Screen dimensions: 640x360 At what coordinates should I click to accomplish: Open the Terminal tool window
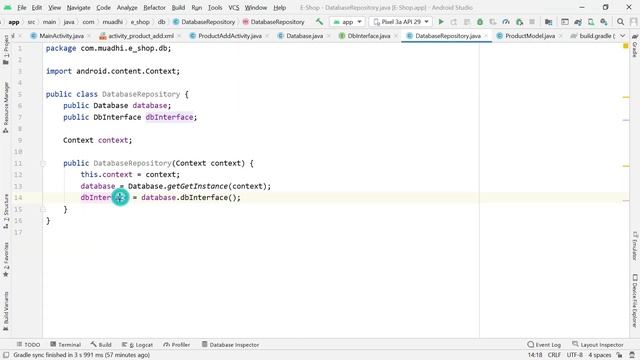65,344
